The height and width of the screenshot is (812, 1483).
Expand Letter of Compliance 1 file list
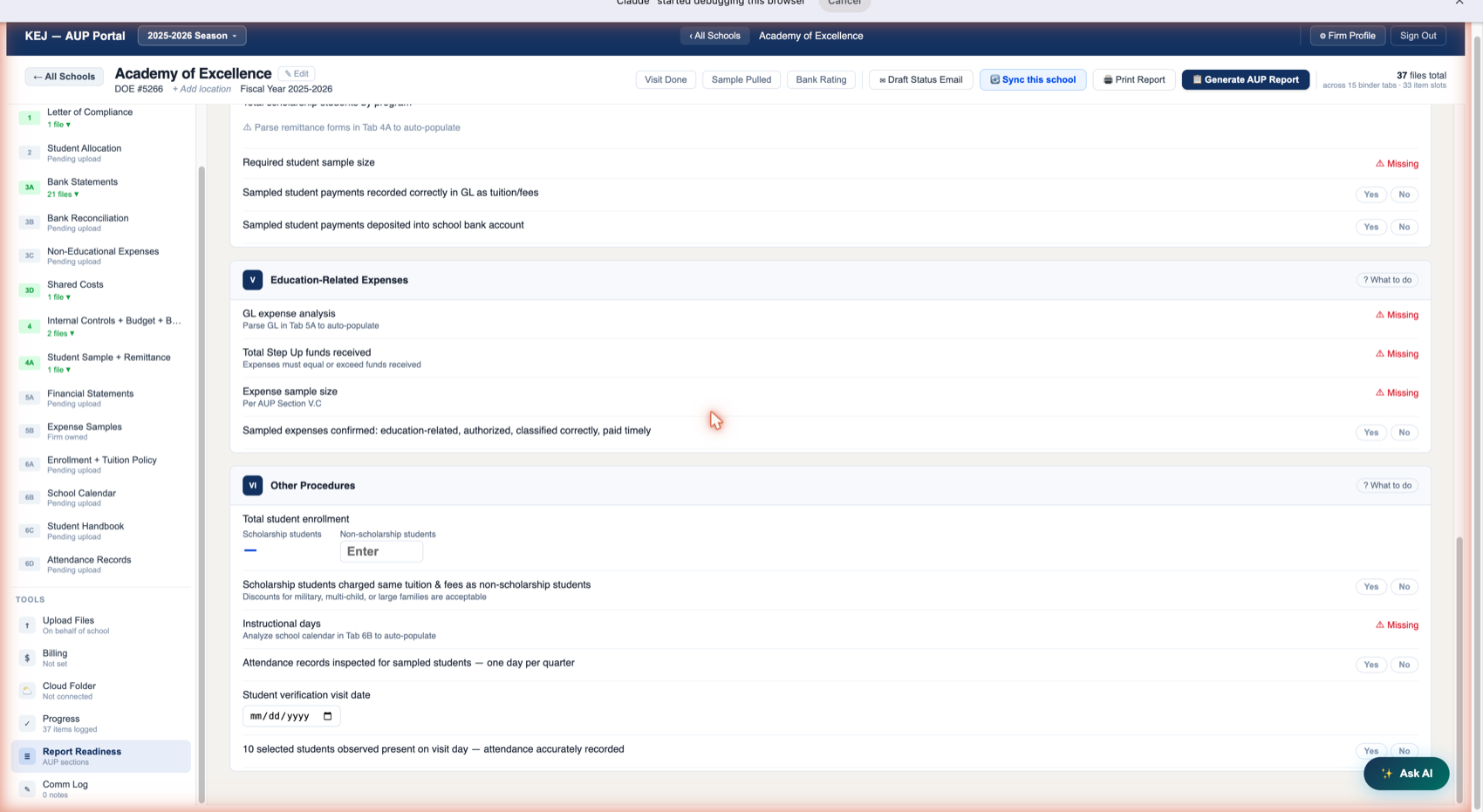click(x=59, y=125)
